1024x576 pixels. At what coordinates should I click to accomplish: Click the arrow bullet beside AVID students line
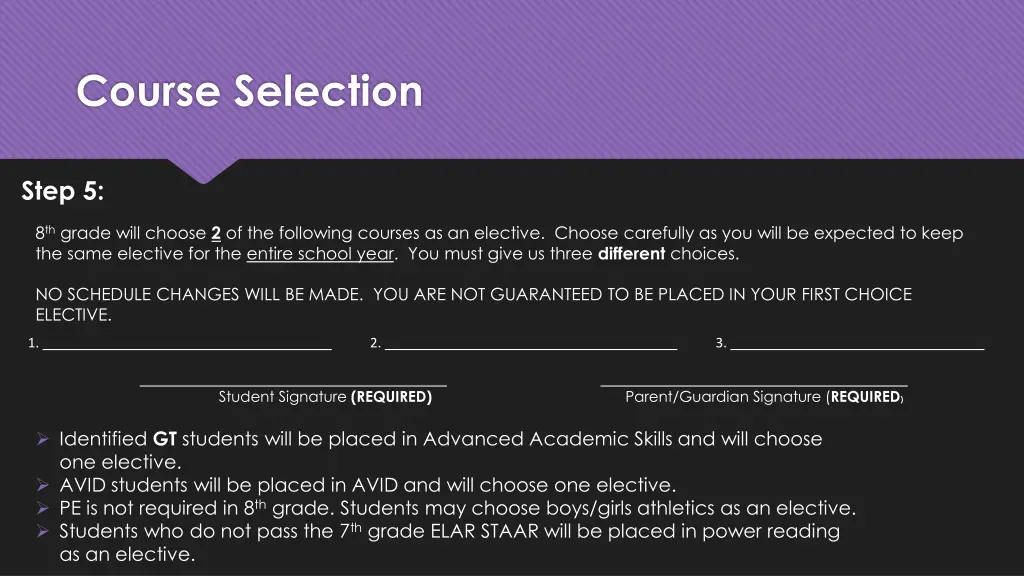tap(42, 485)
